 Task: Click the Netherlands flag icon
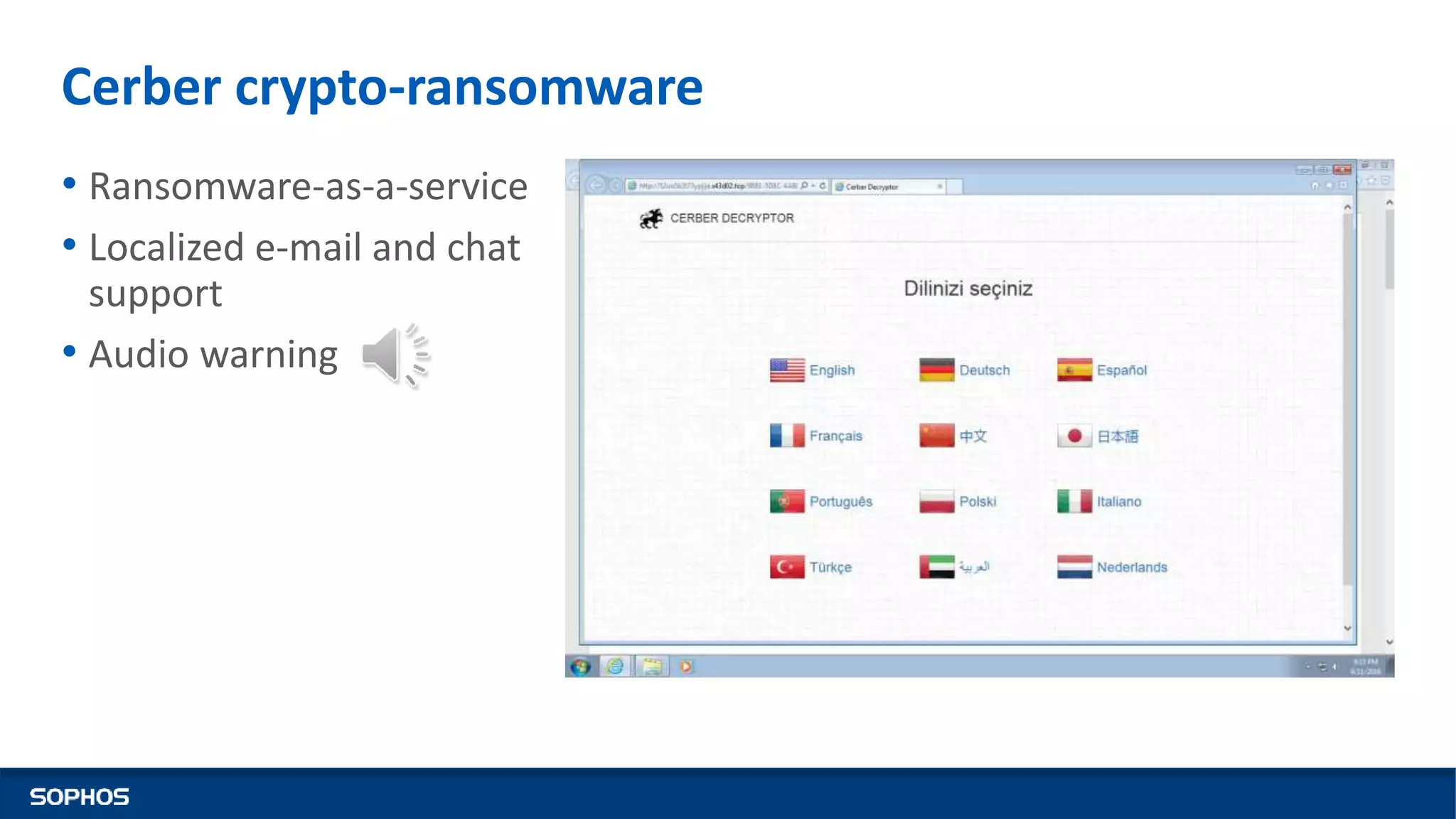[1074, 567]
